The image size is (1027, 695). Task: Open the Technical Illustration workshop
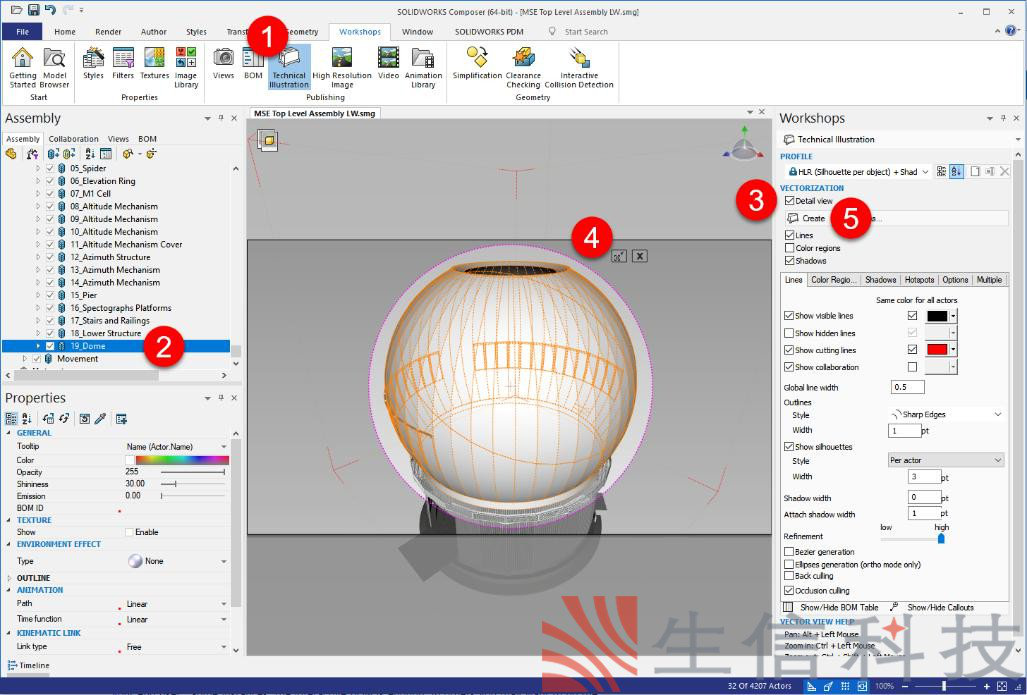click(x=289, y=65)
